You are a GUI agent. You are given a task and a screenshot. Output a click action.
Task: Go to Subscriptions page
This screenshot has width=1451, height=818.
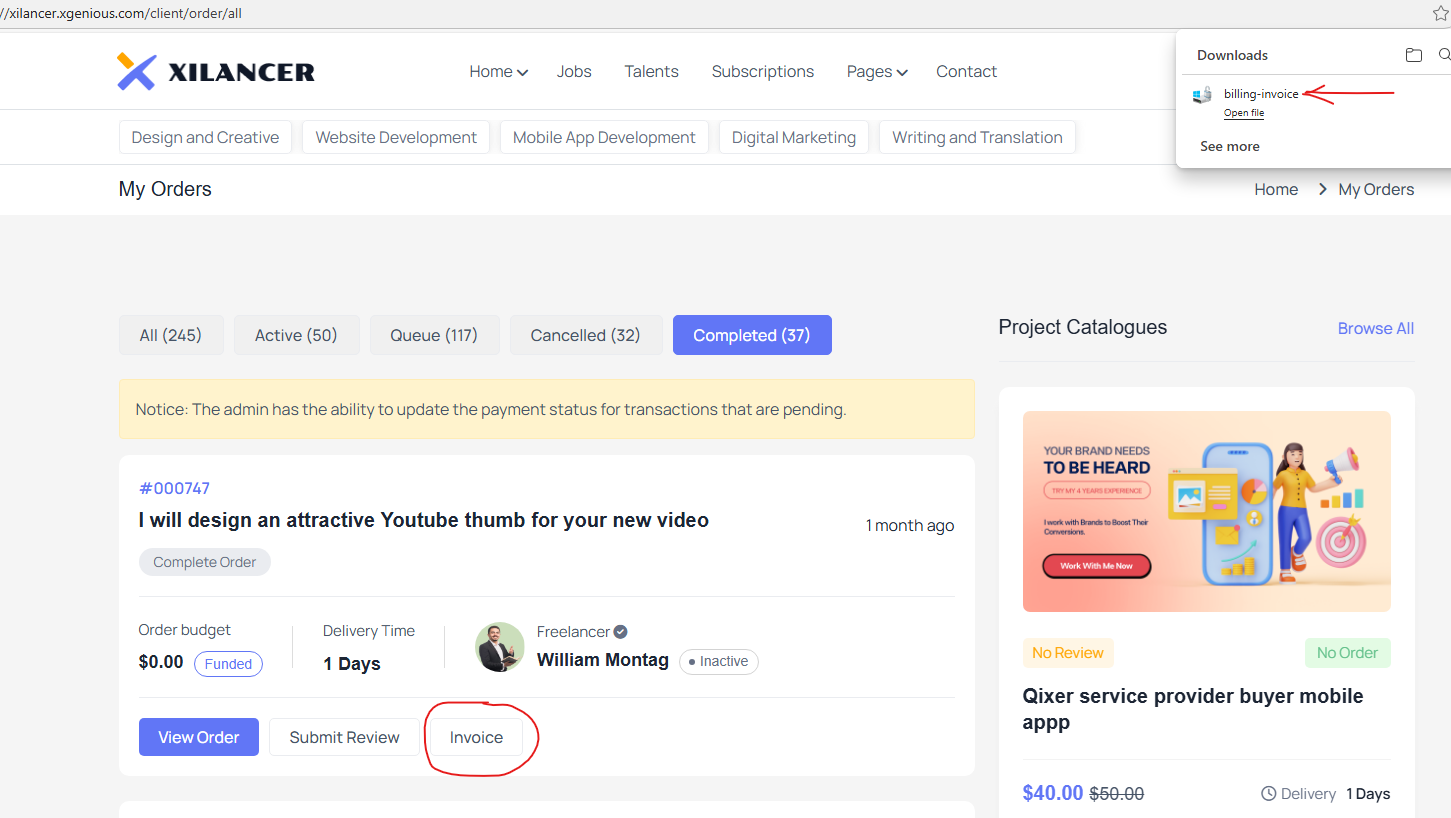pyautogui.click(x=763, y=72)
